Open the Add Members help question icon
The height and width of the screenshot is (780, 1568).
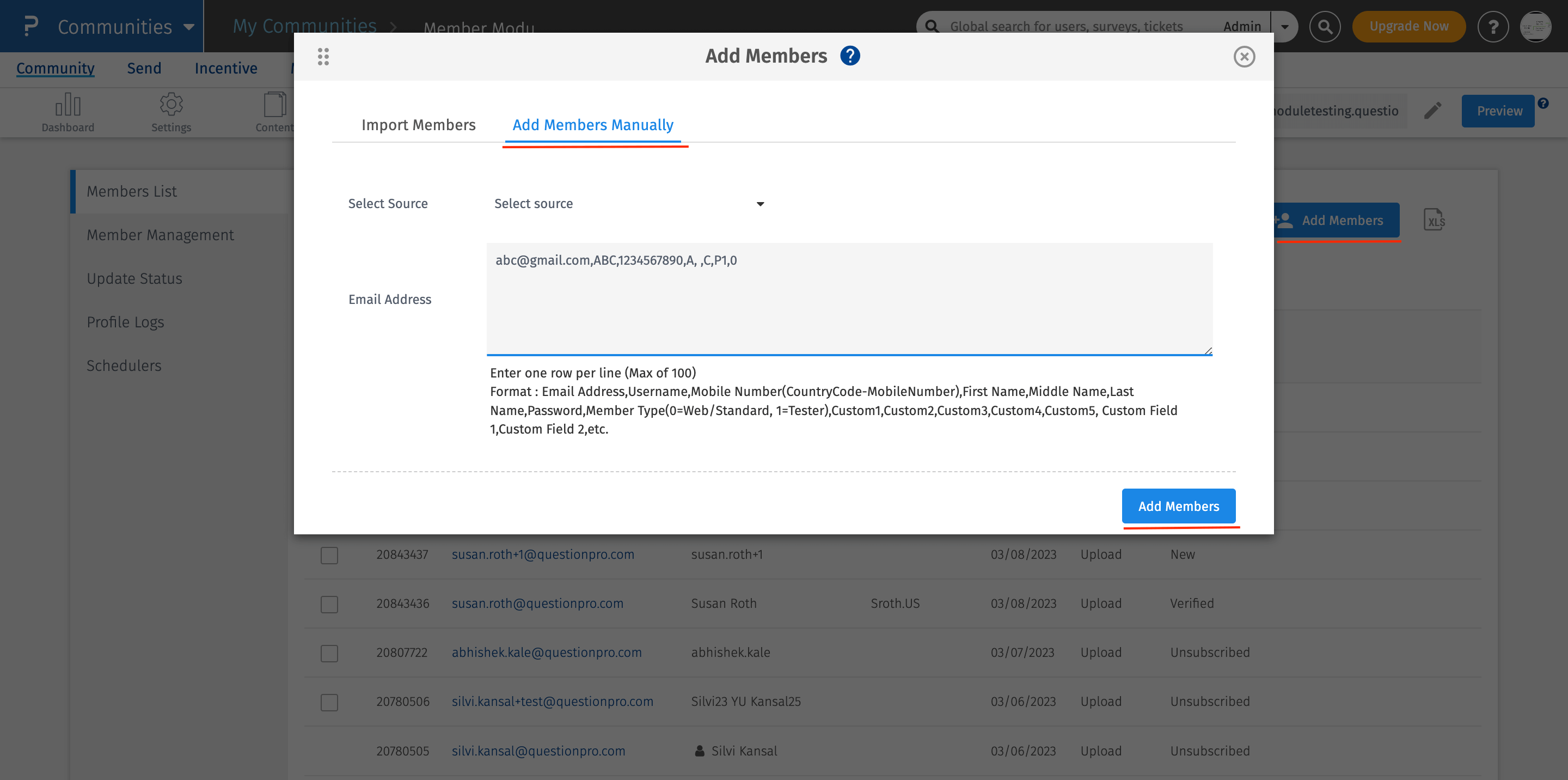[x=850, y=56]
